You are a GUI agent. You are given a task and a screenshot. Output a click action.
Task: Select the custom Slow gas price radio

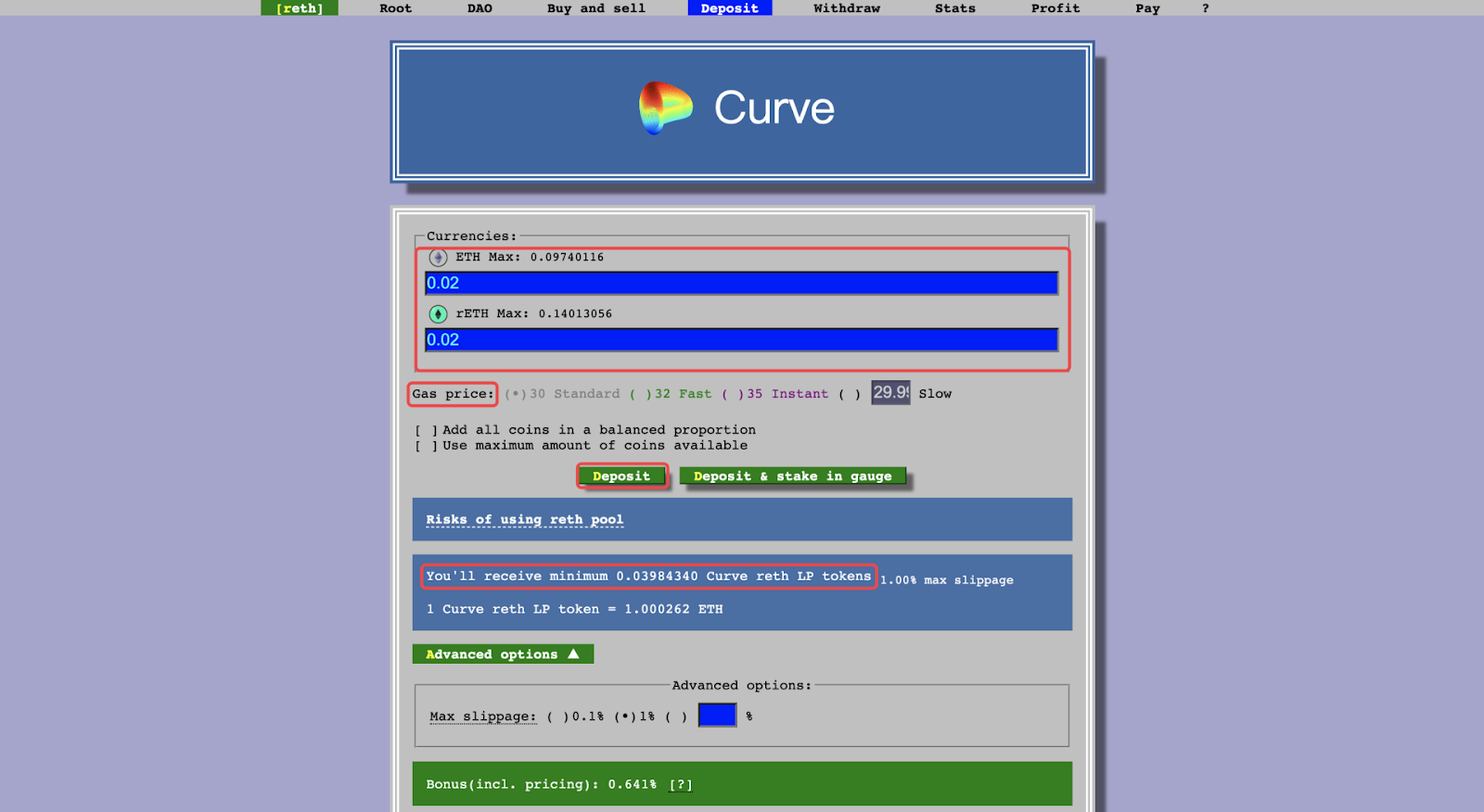coord(850,394)
